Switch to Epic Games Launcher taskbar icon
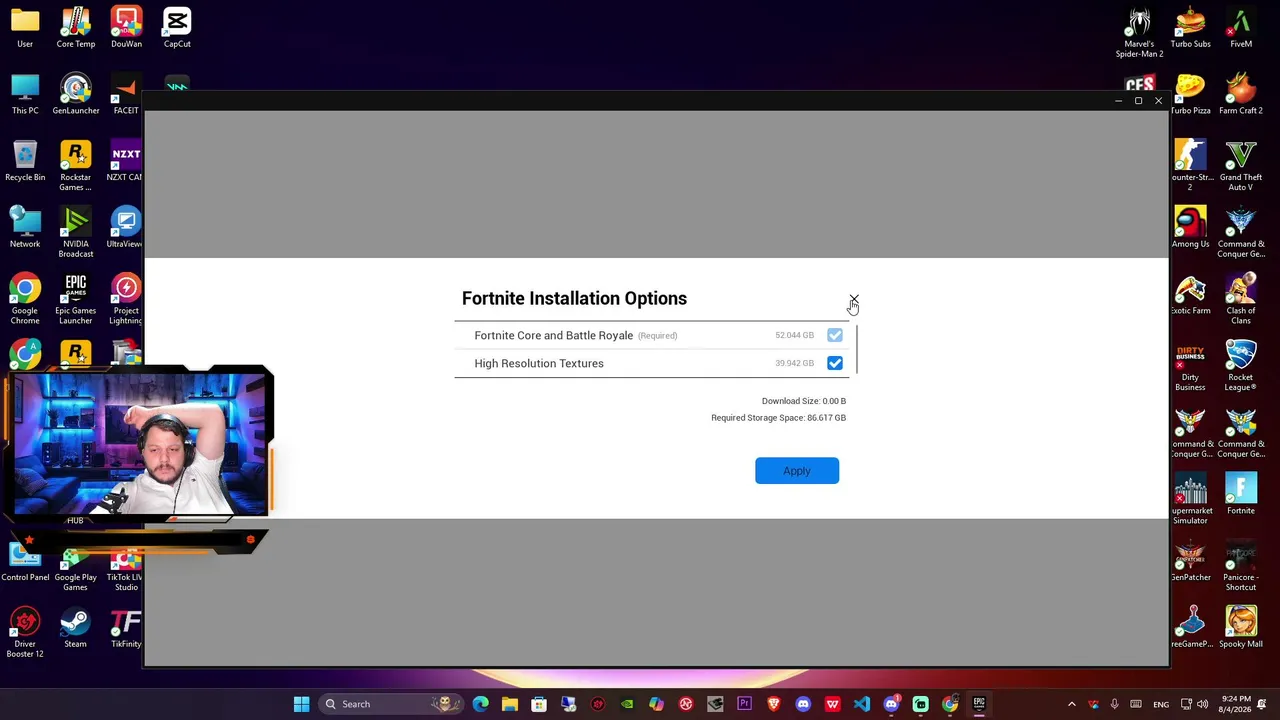Viewport: 1280px width, 720px height. (979, 704)
